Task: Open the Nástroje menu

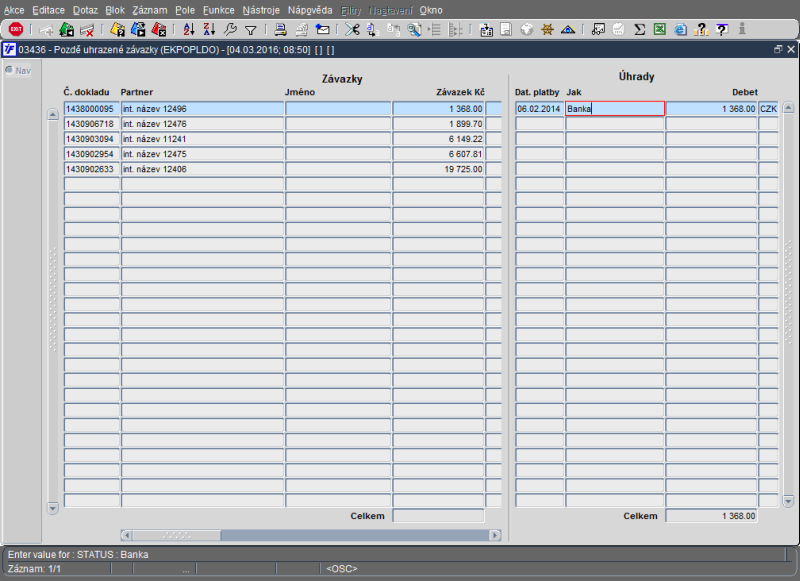Action: pyautogui.click(x=261, y=10)
